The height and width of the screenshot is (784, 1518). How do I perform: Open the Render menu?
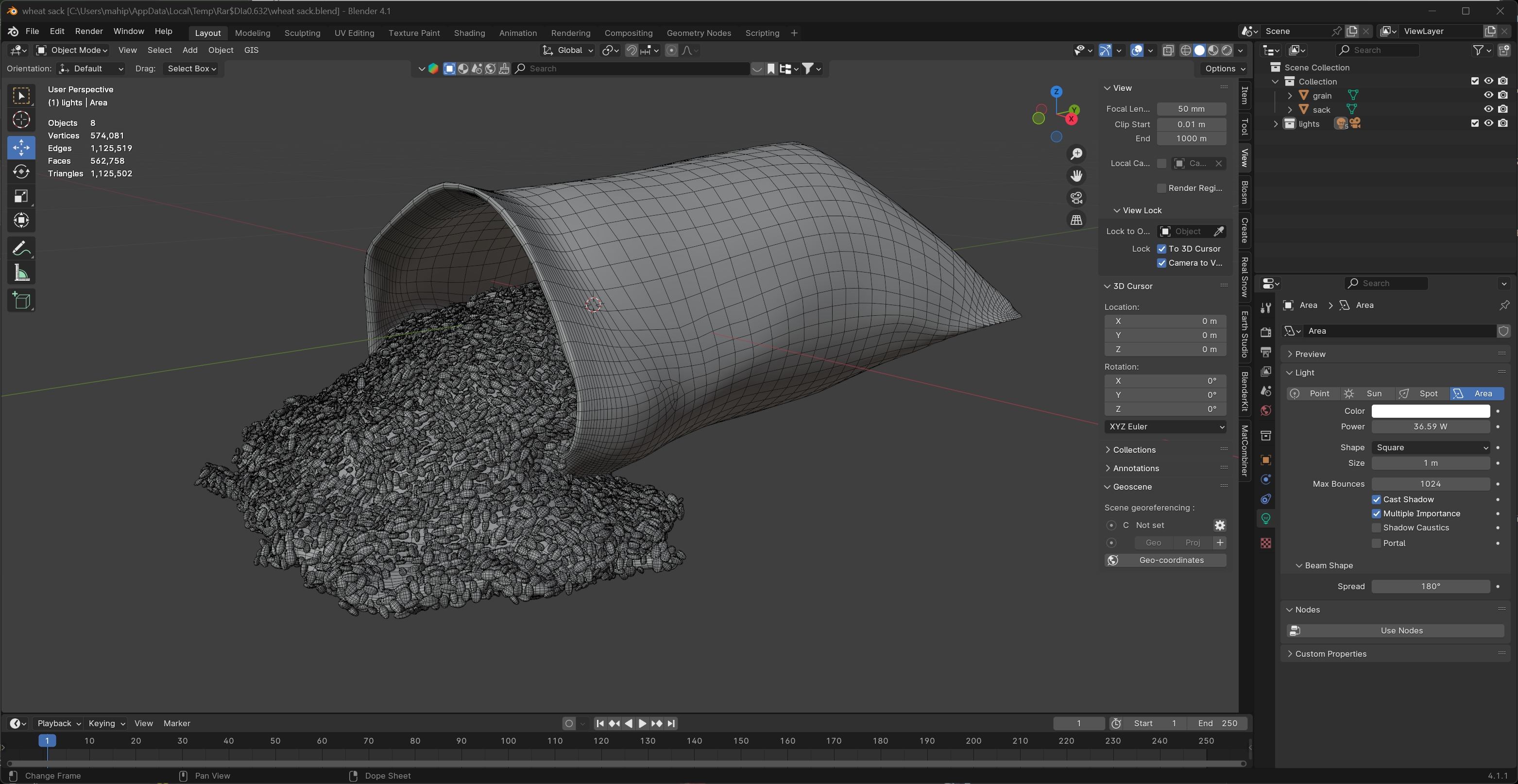click(88, 31)
